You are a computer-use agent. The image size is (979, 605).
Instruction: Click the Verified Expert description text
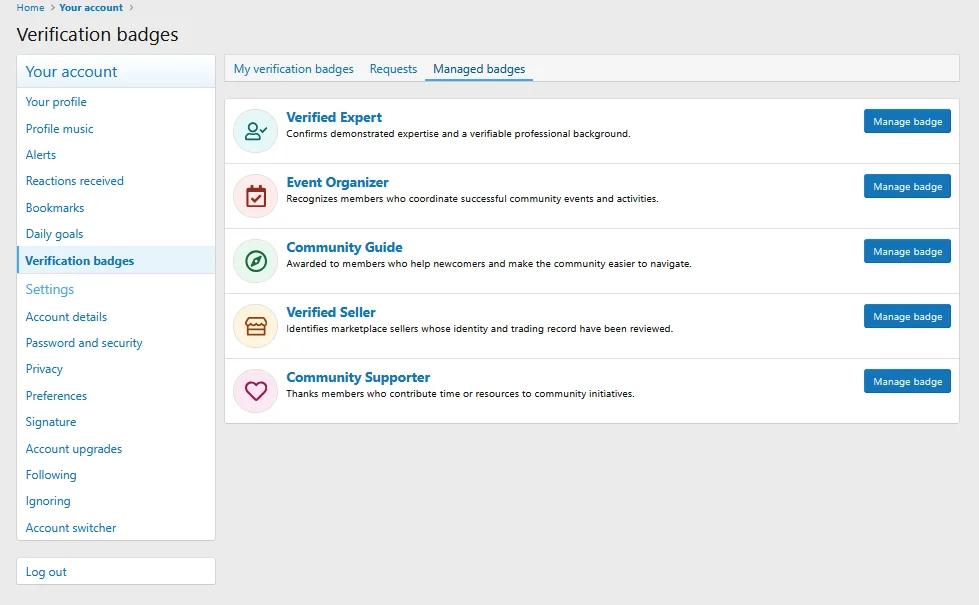458,134
